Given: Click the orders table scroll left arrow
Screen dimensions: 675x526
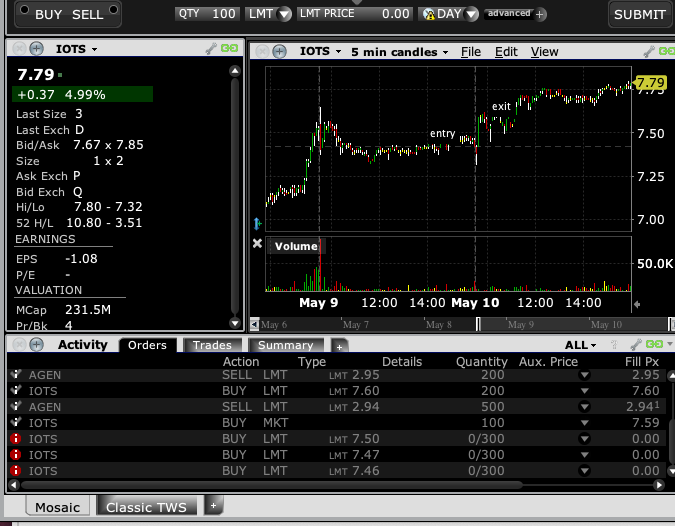Looking at the screenshot, I should point(14,485).
